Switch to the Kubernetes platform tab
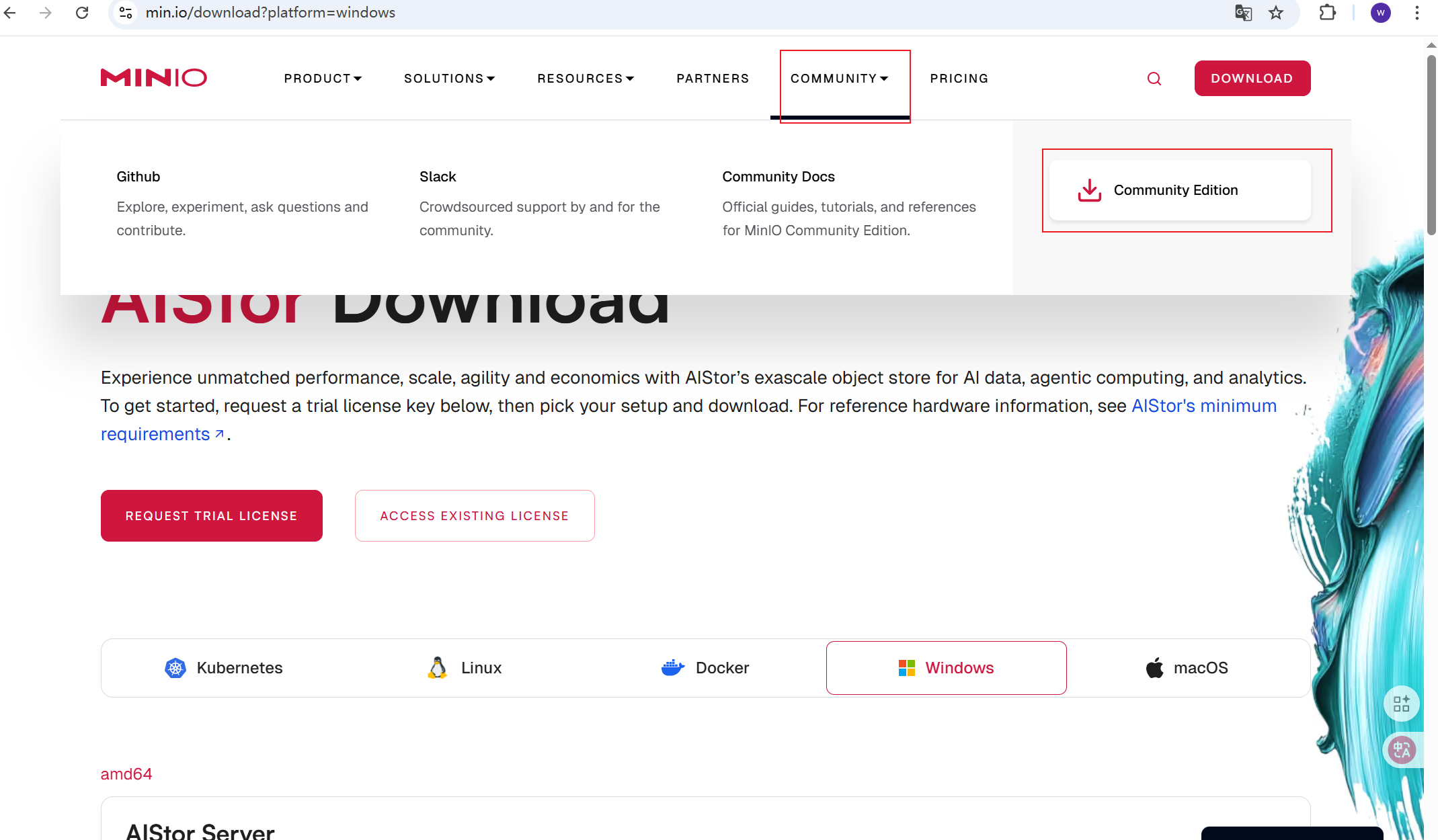1438x840 pixels. [223, 668]
